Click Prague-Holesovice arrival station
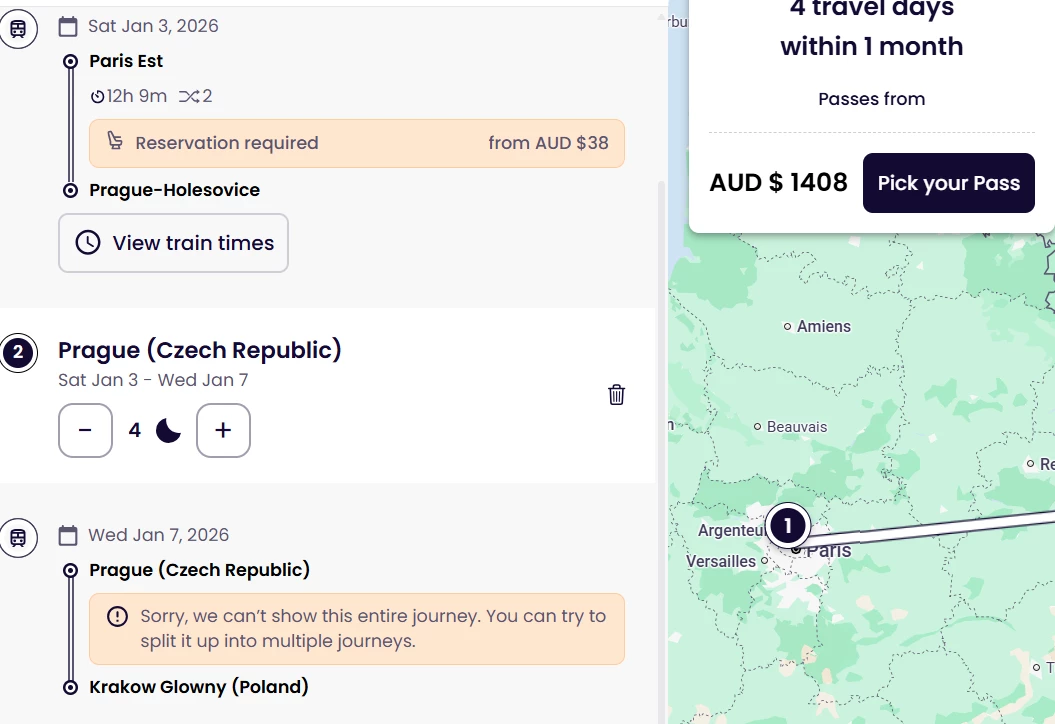This screenshot has width=1055, height=724. (x=174, y=190)
